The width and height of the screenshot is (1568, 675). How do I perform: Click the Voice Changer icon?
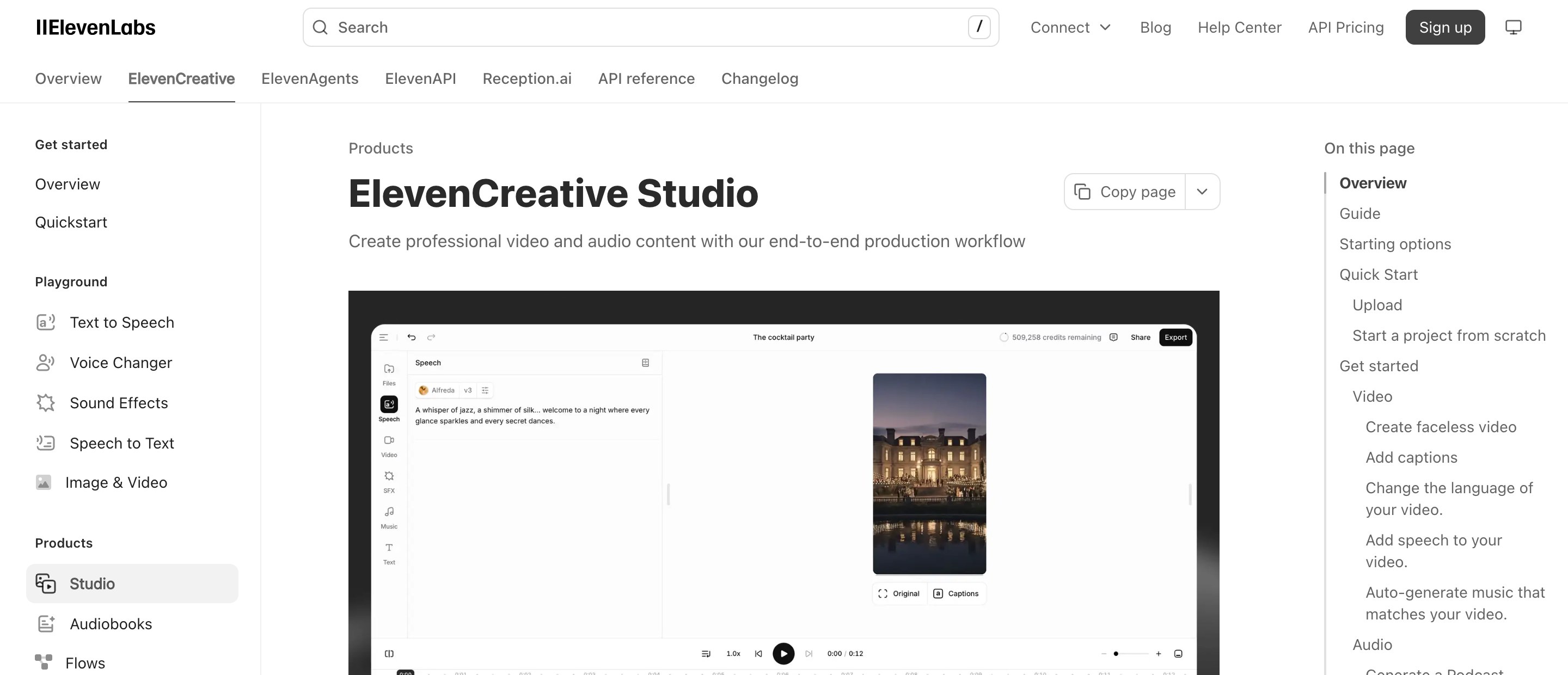[x=46, y=362]
